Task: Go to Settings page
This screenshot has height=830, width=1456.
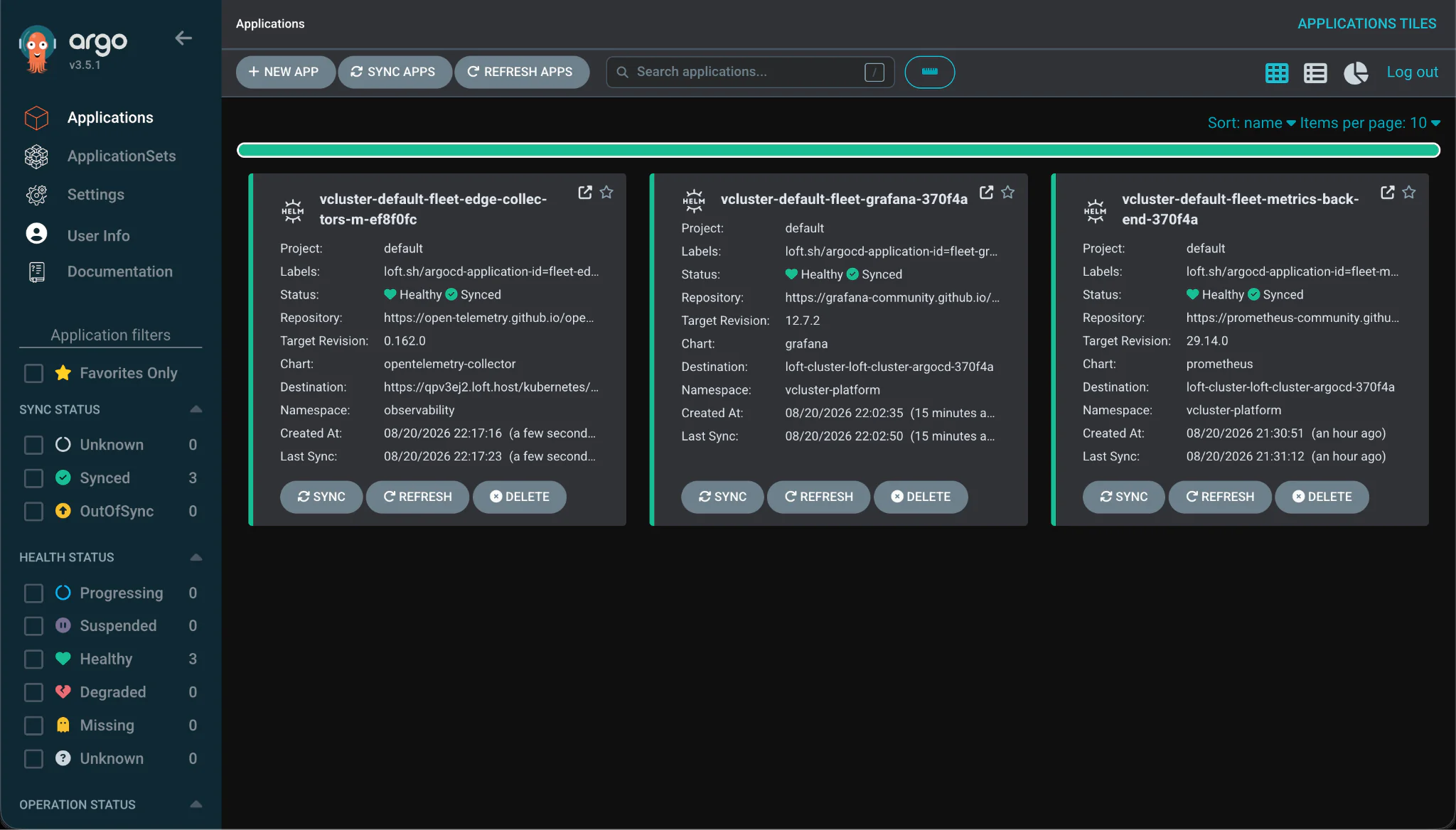Action: click(x=96, y=194)
